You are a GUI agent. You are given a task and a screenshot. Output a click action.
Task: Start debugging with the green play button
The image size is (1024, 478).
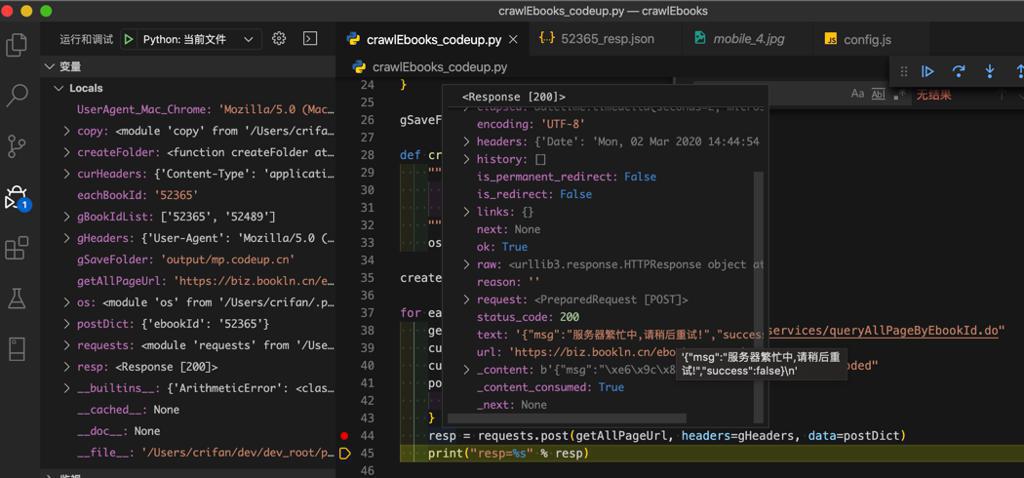coord(129,39)
